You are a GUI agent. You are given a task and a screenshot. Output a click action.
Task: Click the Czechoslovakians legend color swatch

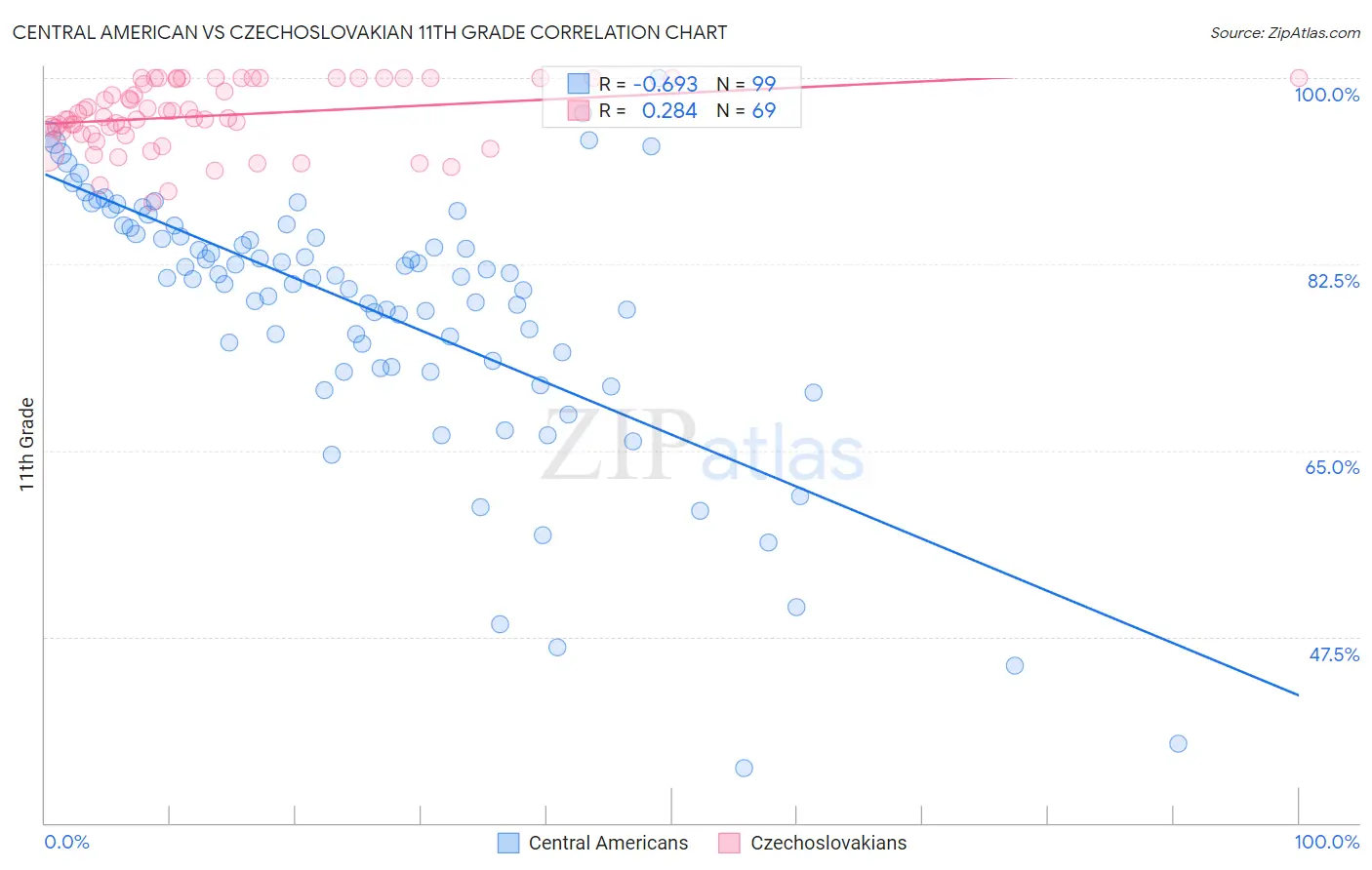pos(729,843)
